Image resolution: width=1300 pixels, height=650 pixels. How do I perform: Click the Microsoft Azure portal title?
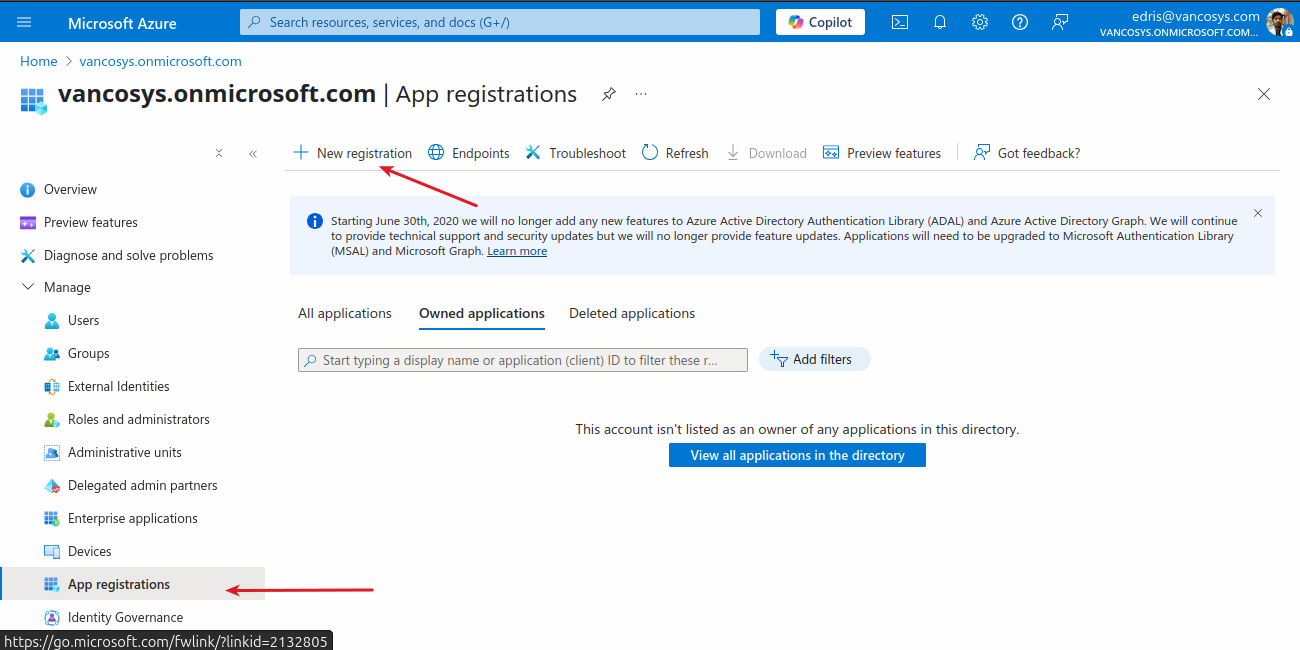pos(122,22)
